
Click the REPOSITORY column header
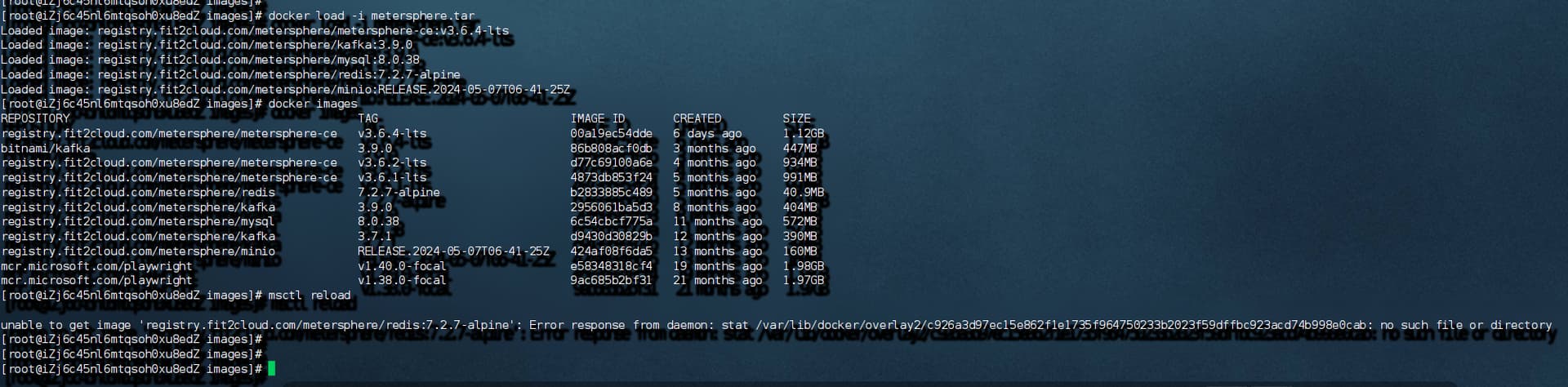(35, 118)
